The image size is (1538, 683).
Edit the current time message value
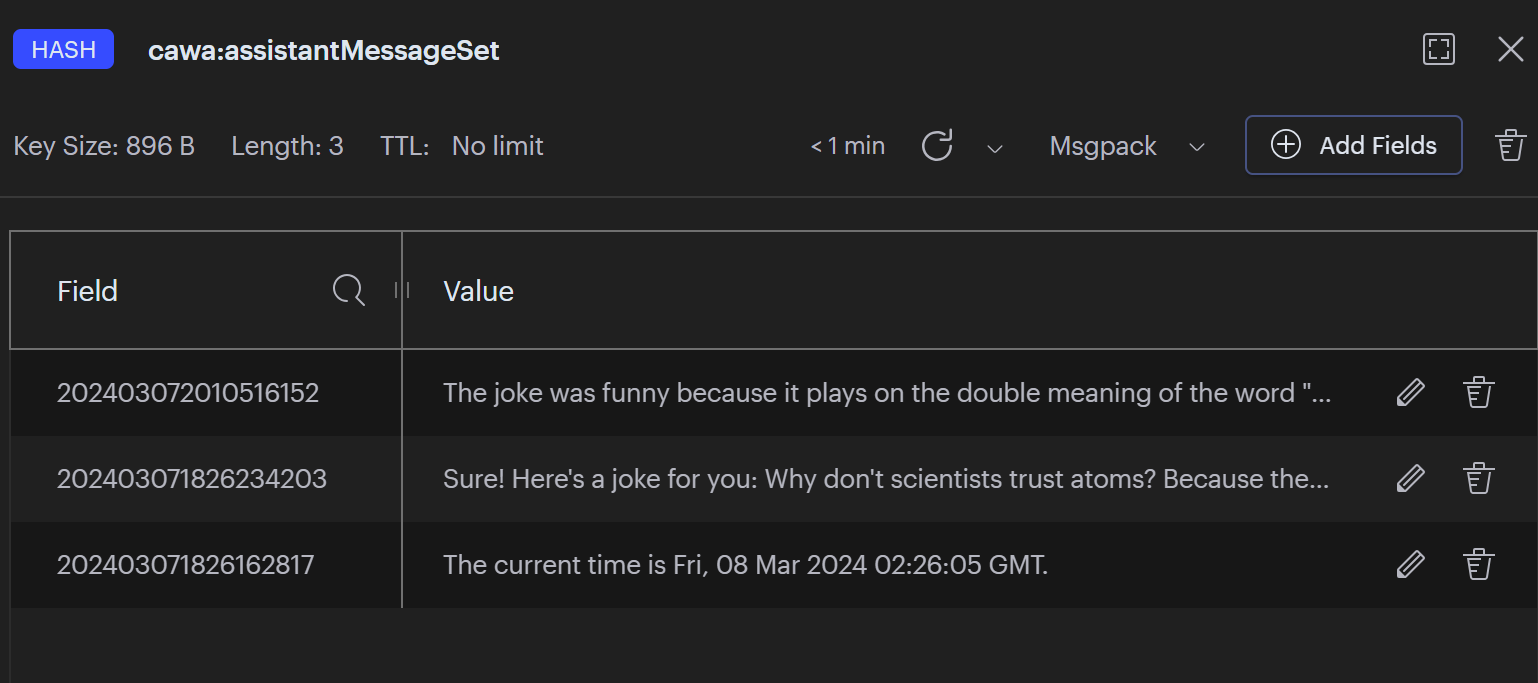(x=1410, y=565)
